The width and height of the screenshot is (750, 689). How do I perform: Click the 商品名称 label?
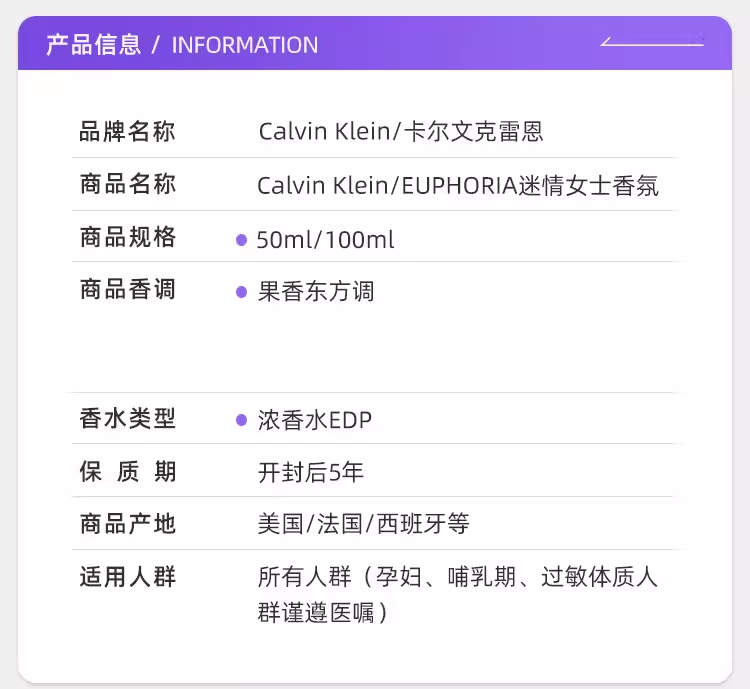tap(127, 185)
